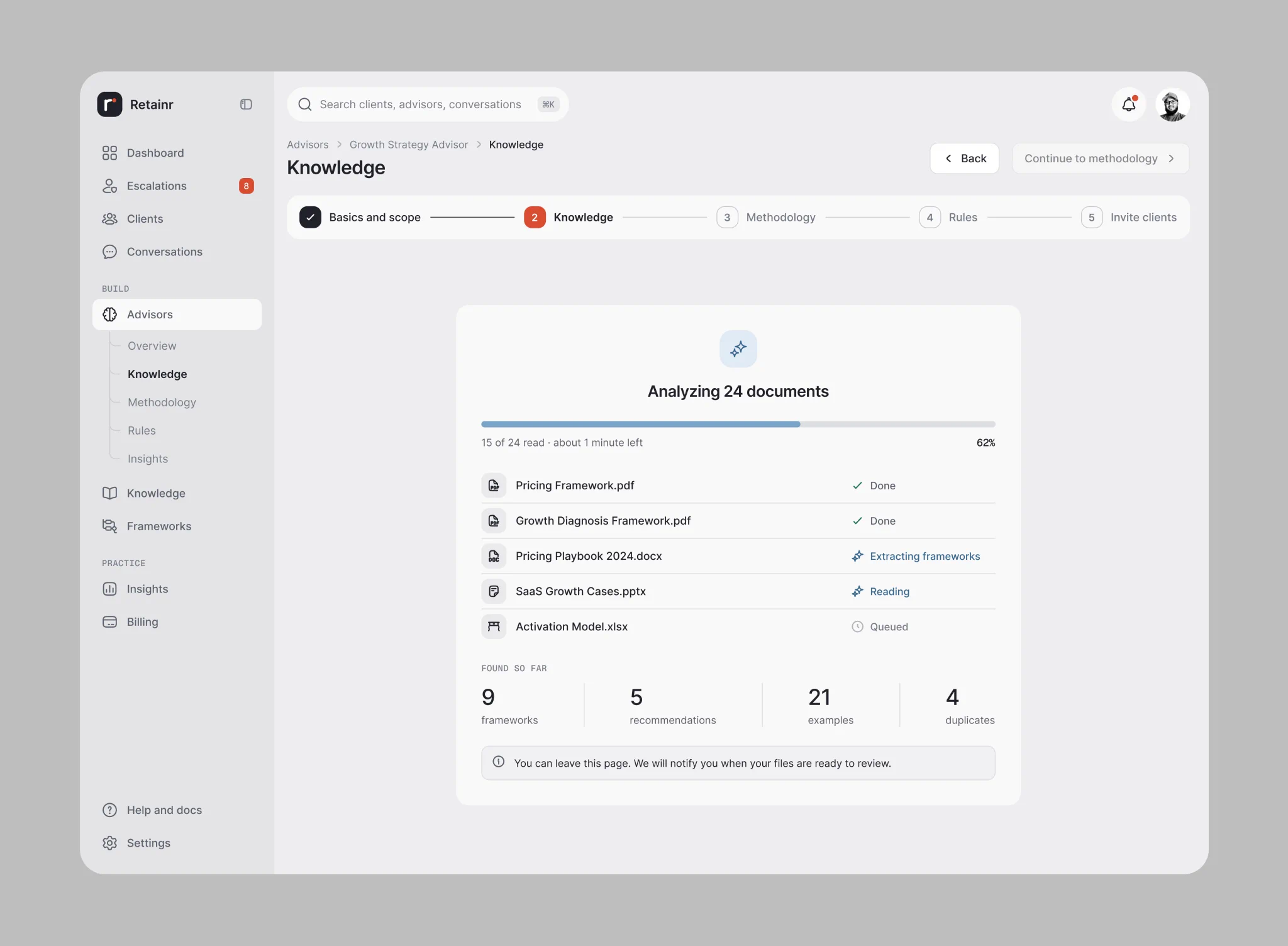
Task: Go to the Basics and scope step
Action: pos(360,217)
